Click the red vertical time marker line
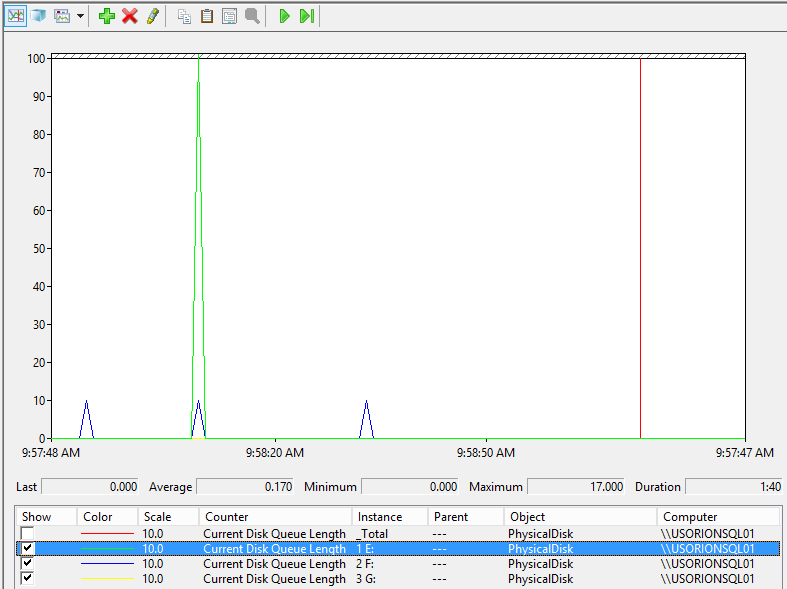Screen dimensions: 787x589 (x=640, y=248)
